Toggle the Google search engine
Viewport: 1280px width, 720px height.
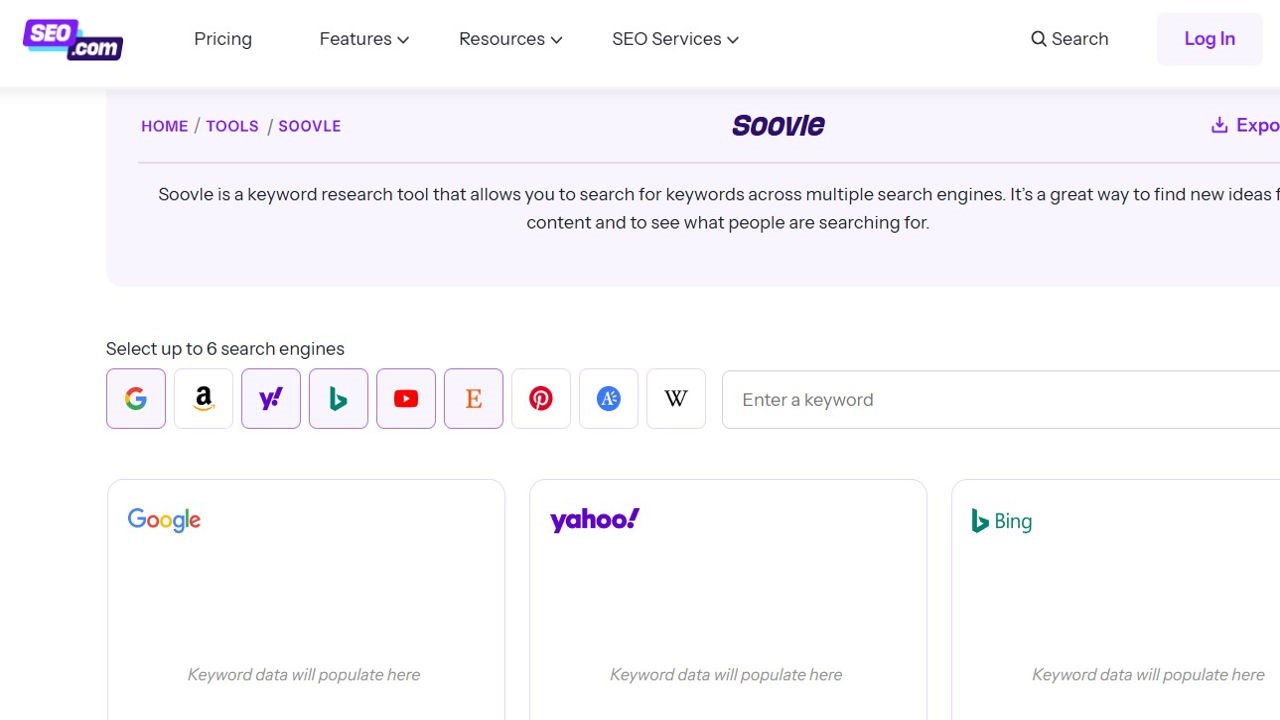136,398
